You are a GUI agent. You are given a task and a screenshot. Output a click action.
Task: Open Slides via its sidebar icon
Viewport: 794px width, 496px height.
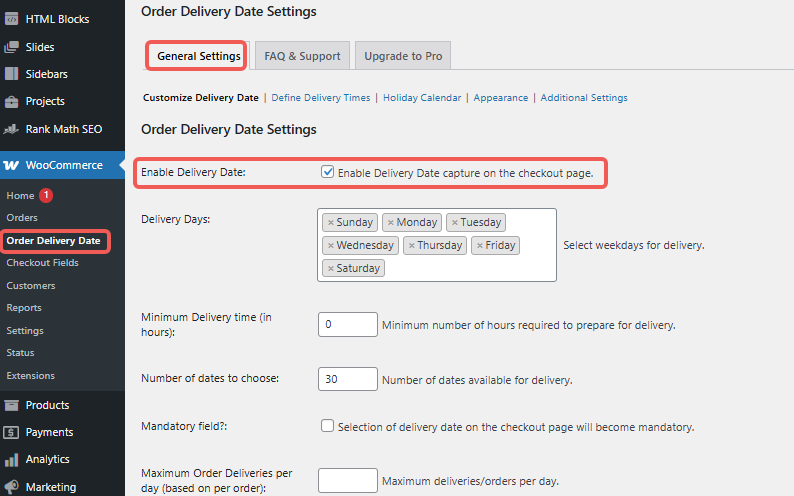(12, 47)
